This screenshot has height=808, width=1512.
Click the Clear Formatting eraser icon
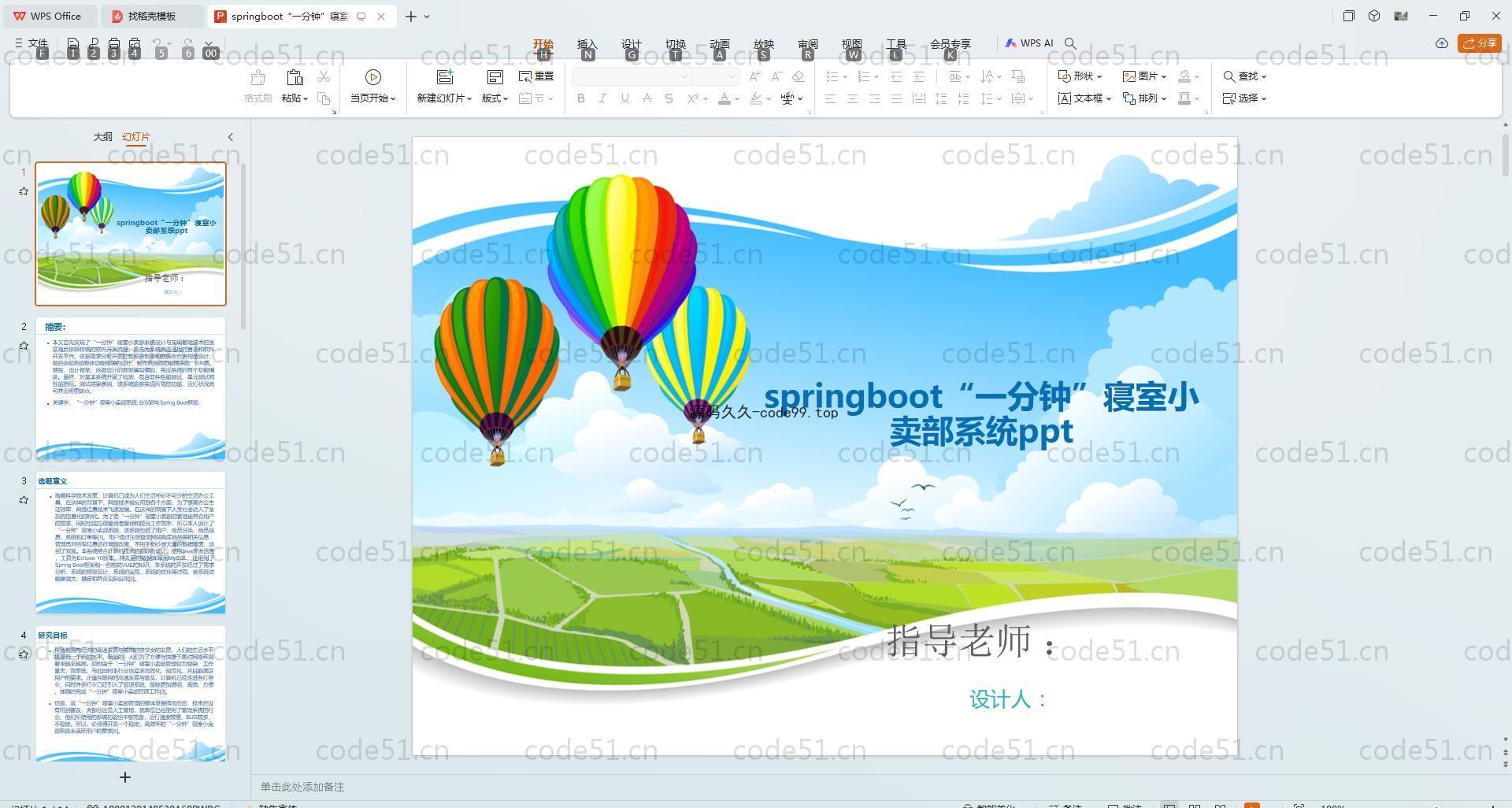coord(799,76)
